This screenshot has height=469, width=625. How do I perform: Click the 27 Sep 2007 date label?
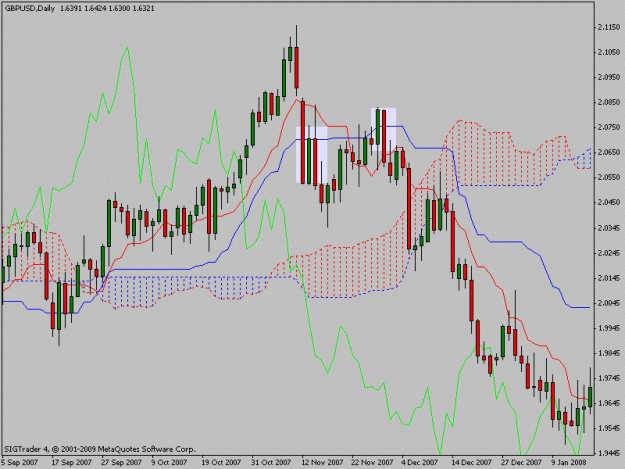pyautogui.click(x=121, y=463)
